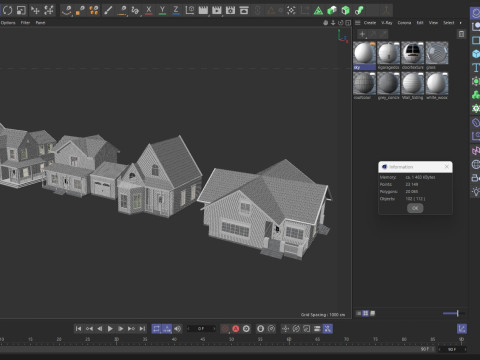Open the material manager View menu

433,23
